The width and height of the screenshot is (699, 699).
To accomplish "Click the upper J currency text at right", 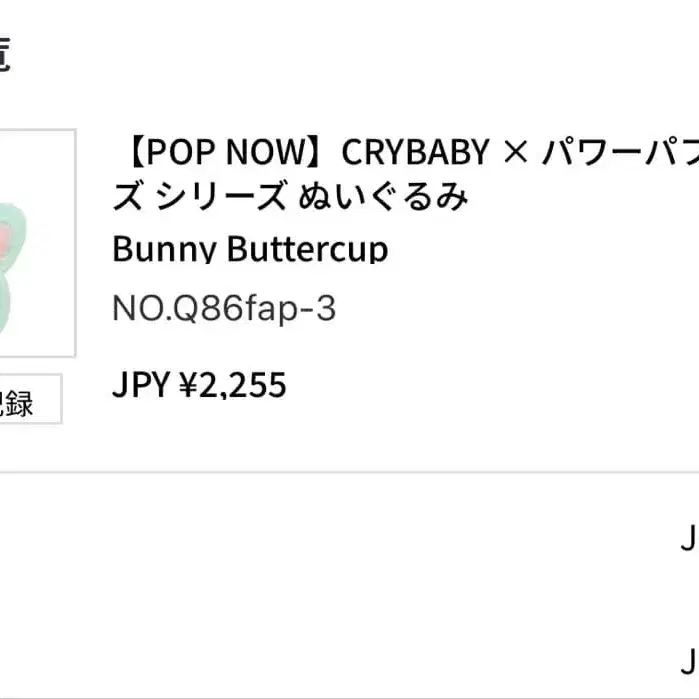I will 688,540.
